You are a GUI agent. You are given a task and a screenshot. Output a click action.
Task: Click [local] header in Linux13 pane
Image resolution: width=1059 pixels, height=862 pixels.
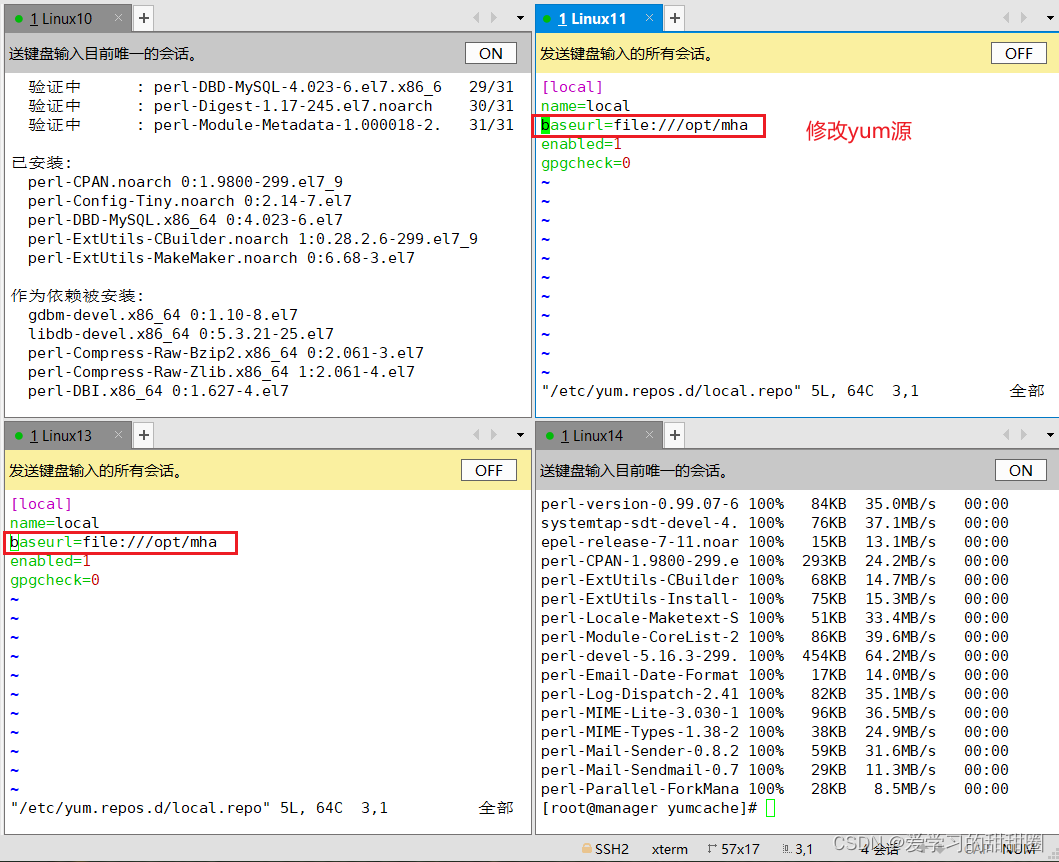coord(41,504)
